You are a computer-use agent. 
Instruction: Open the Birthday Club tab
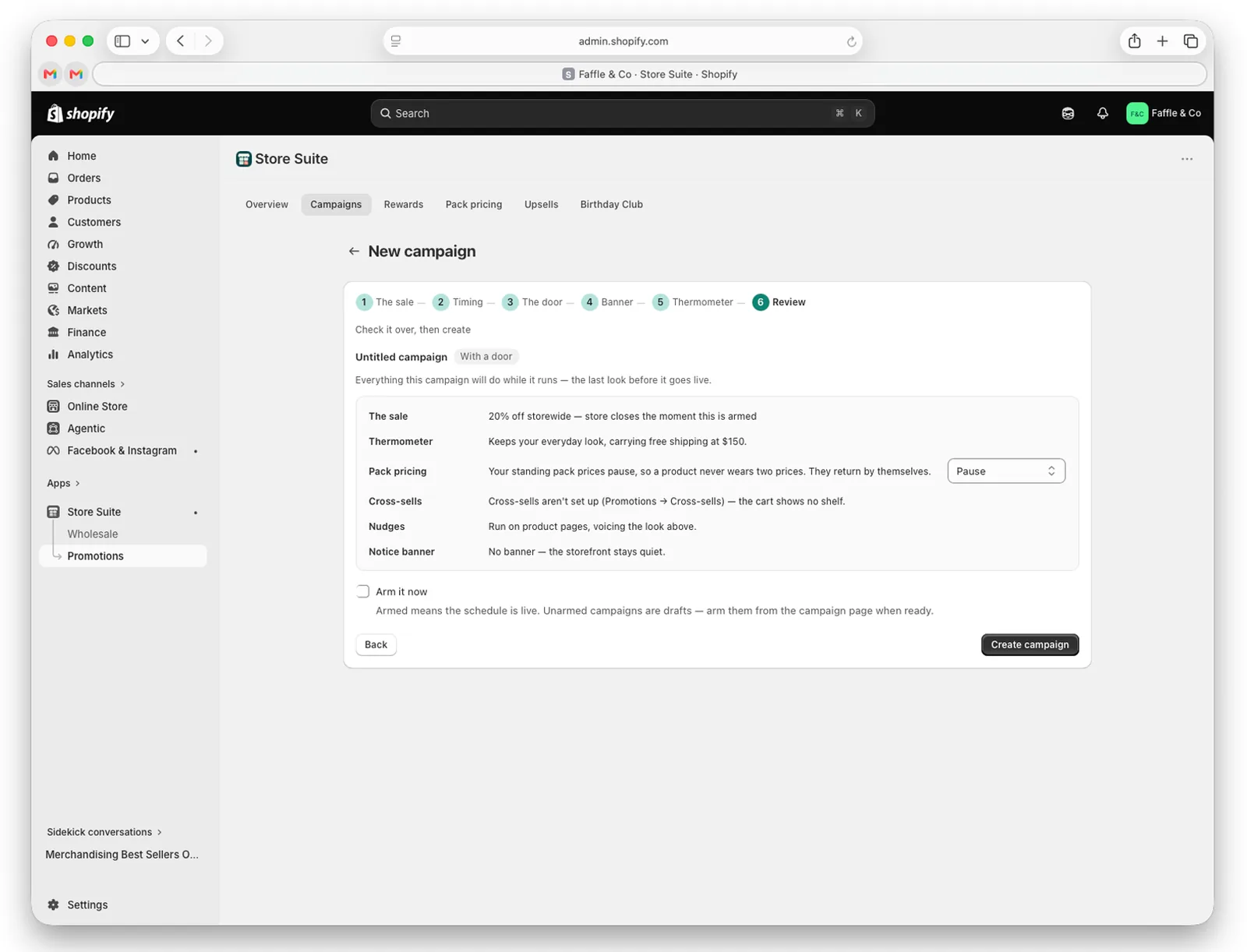tap(612, 205)
